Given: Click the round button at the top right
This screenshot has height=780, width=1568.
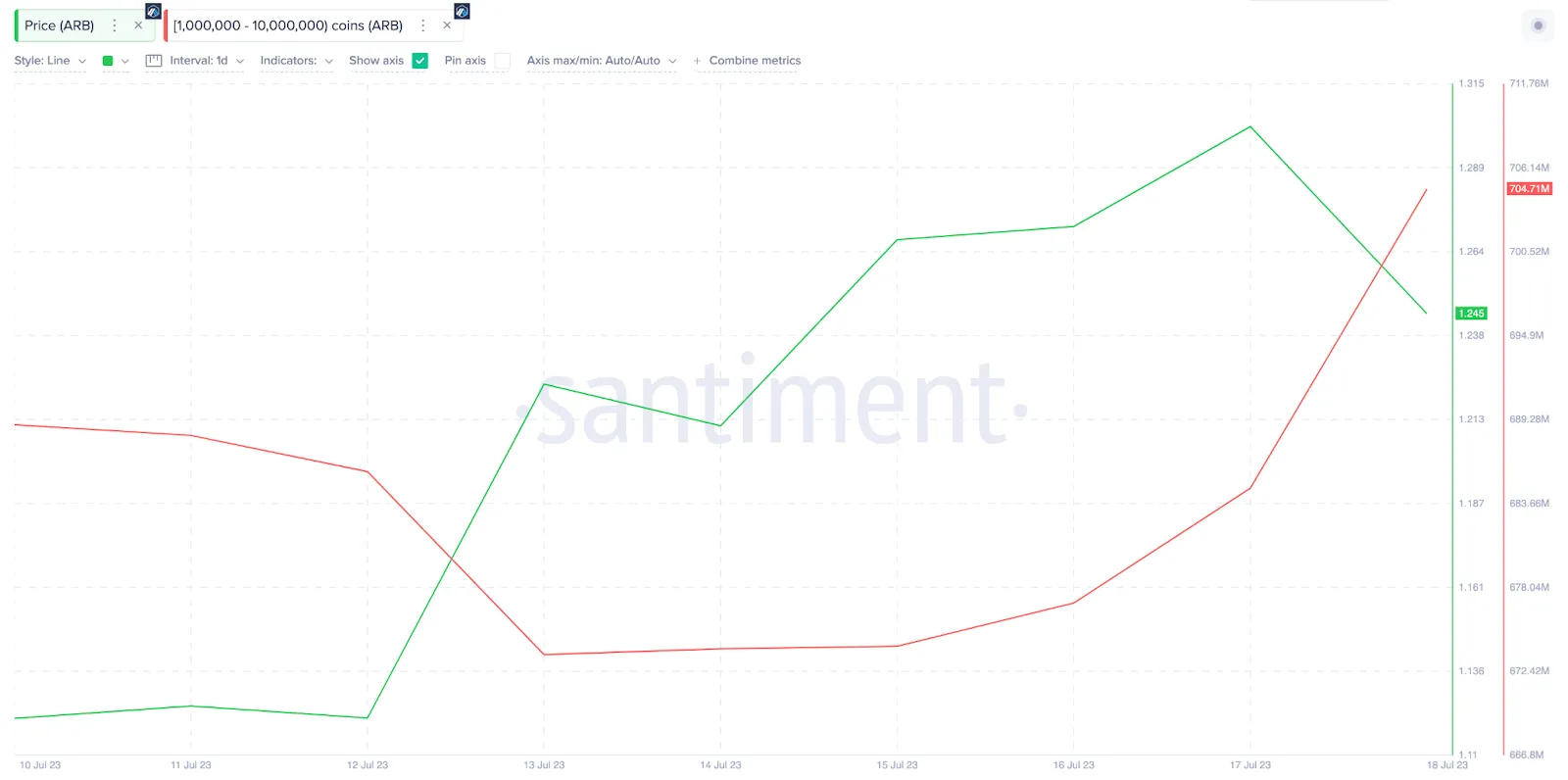Looking at the screenshot, I should pos(1538,25).
